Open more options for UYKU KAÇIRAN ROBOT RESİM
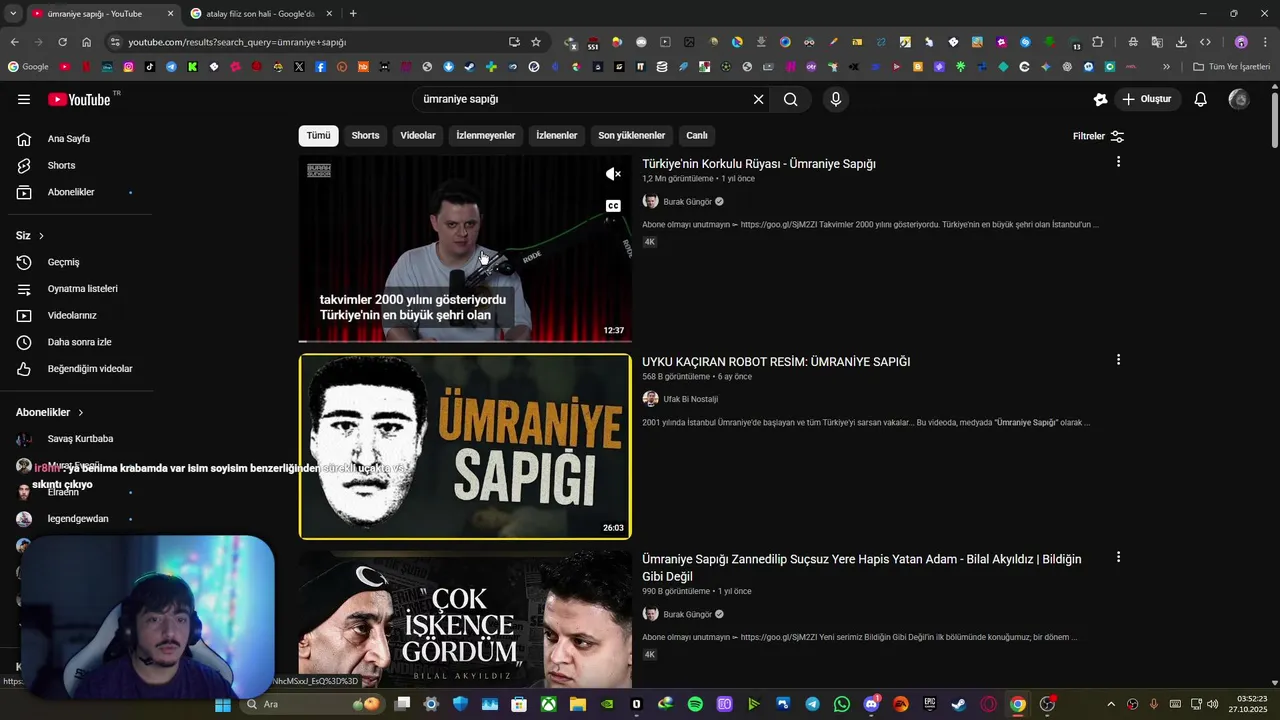This screenshot has height=720, width=1280. tap(1118, 360)
